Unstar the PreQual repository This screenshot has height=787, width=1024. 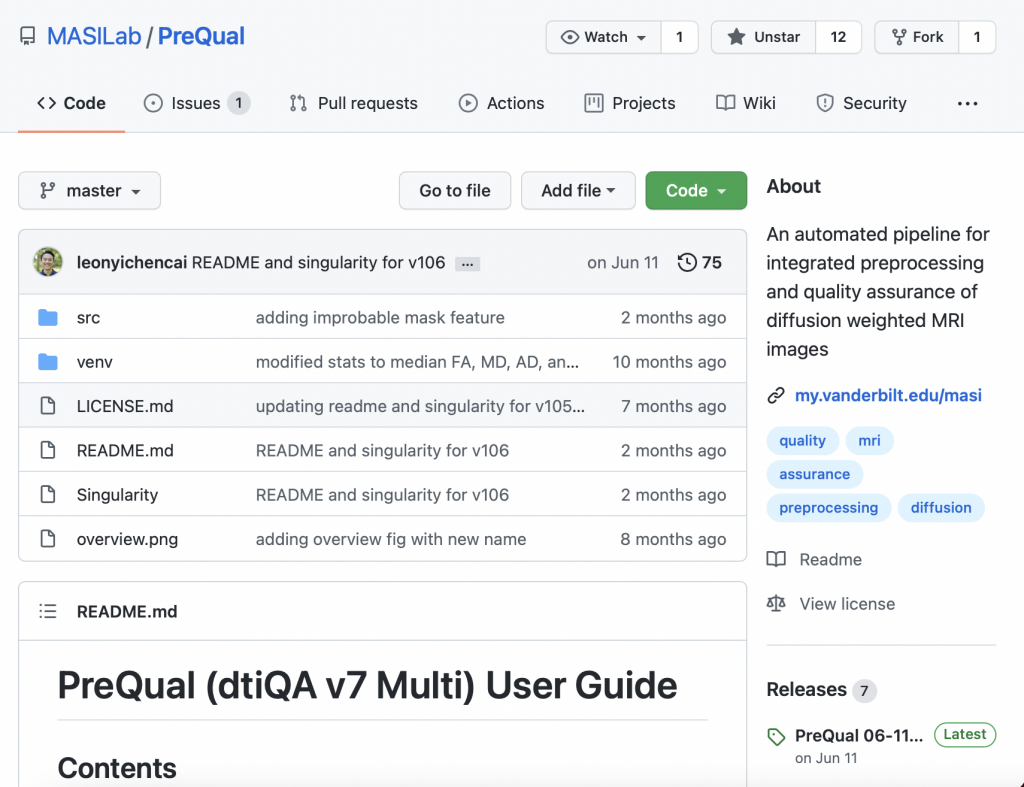[x=764, y=37]
